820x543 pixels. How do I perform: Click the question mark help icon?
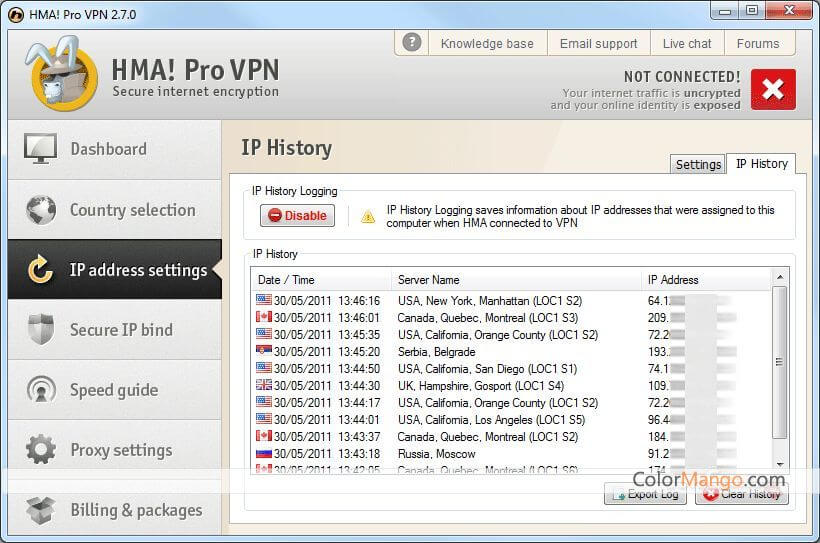pyautogui.click(x=411, y=43)
